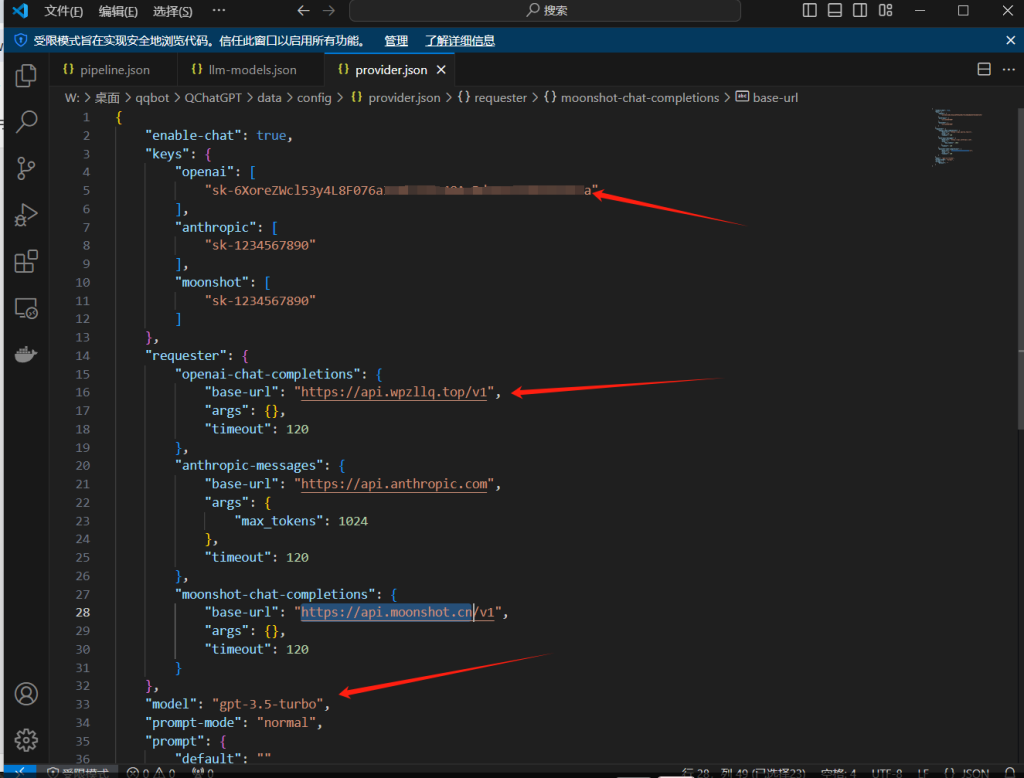Open the Manage gear icon

point(27,740)
